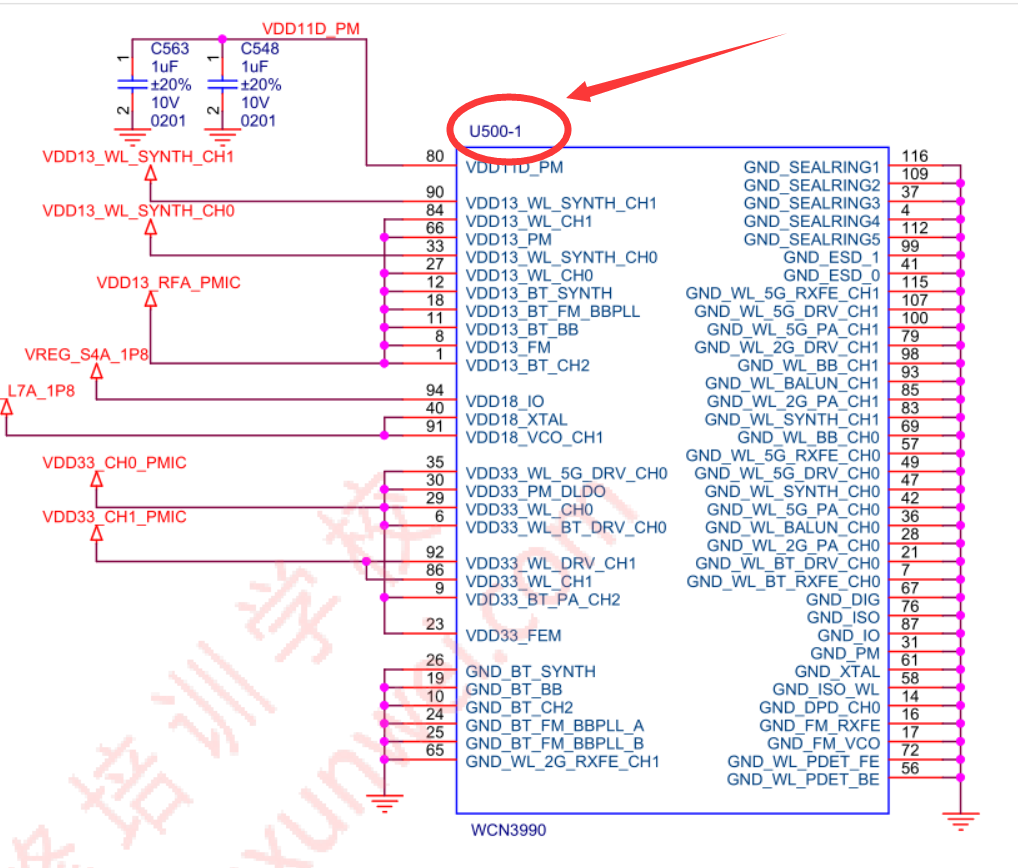1018x868 pixels.
Task: Select pin name GND_SEALRING5
Action: click(x=812, y=240)
